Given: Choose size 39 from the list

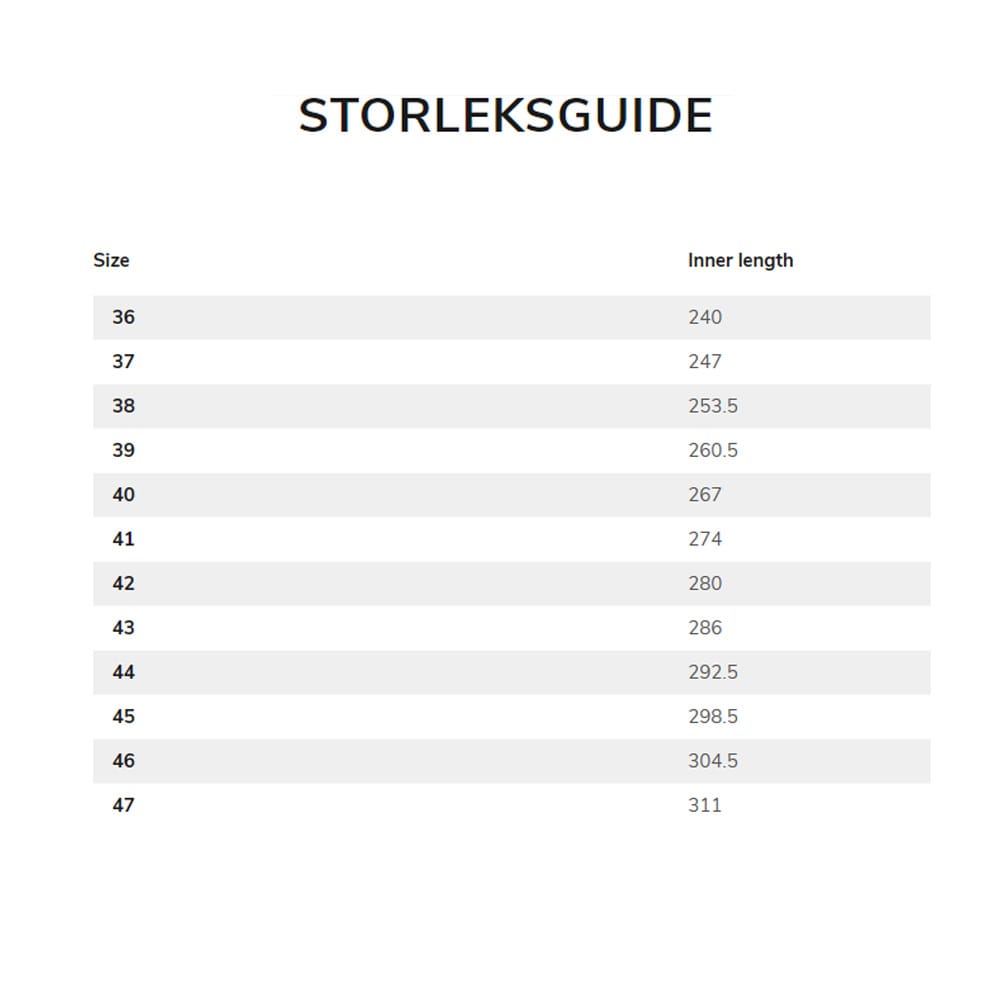Looking at the screenshot, I should [123, 450].
